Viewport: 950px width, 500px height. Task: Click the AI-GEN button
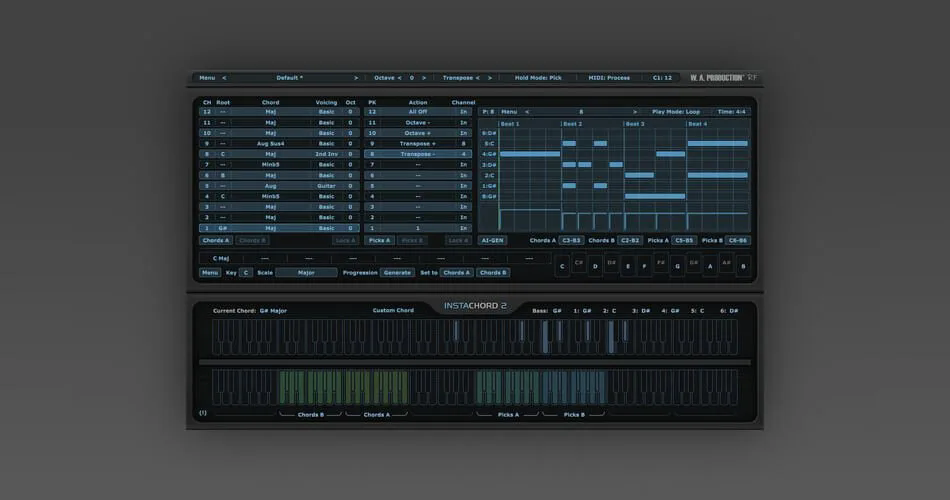pos(492,241)
